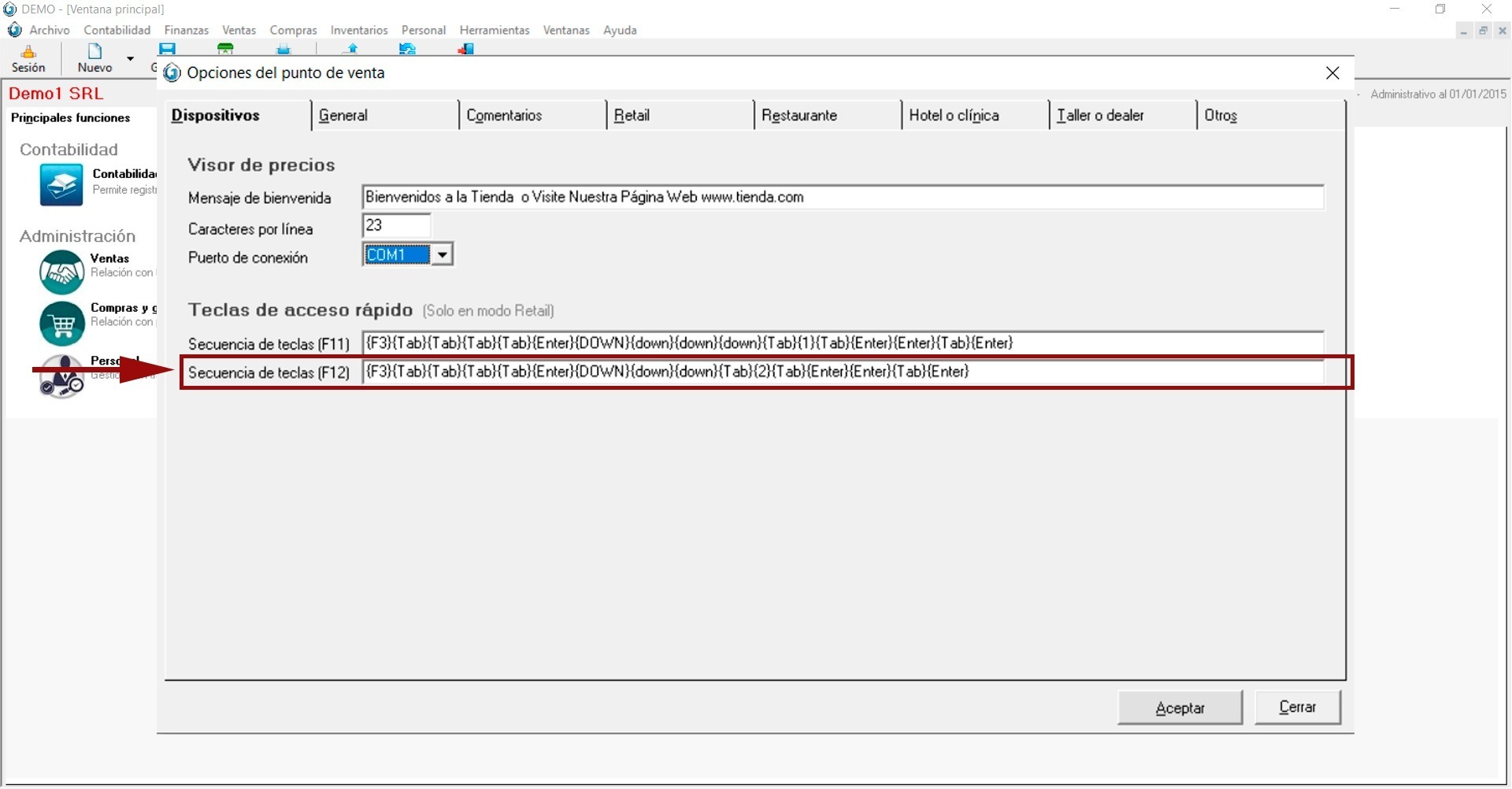Open the arrow next to Nuevo
Screen dimensions: 1512x789
(131, 59)
